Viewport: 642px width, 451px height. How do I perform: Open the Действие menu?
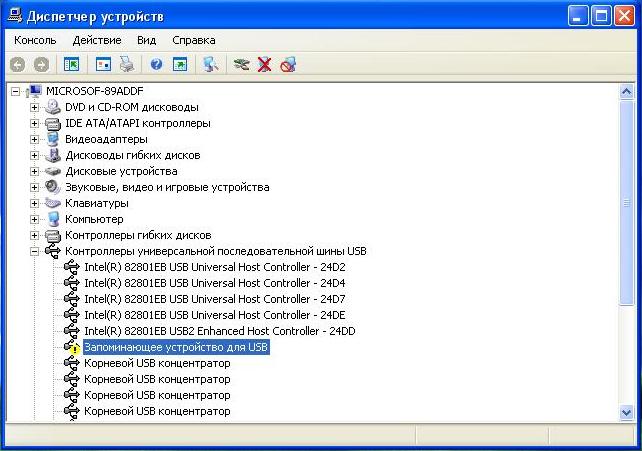pos(97,40)
